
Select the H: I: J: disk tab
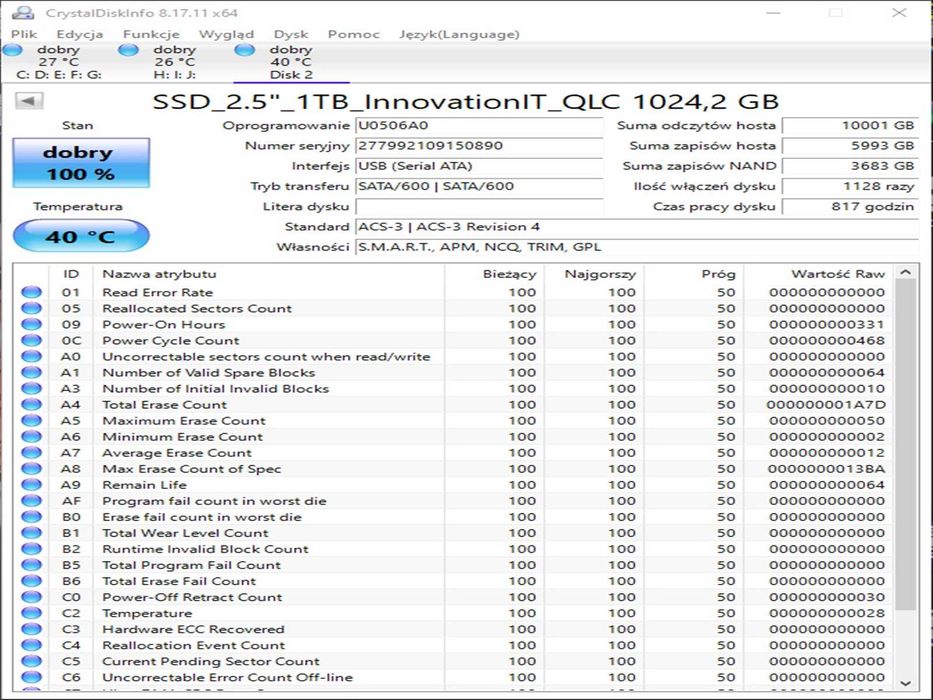[x=174, y=62]
